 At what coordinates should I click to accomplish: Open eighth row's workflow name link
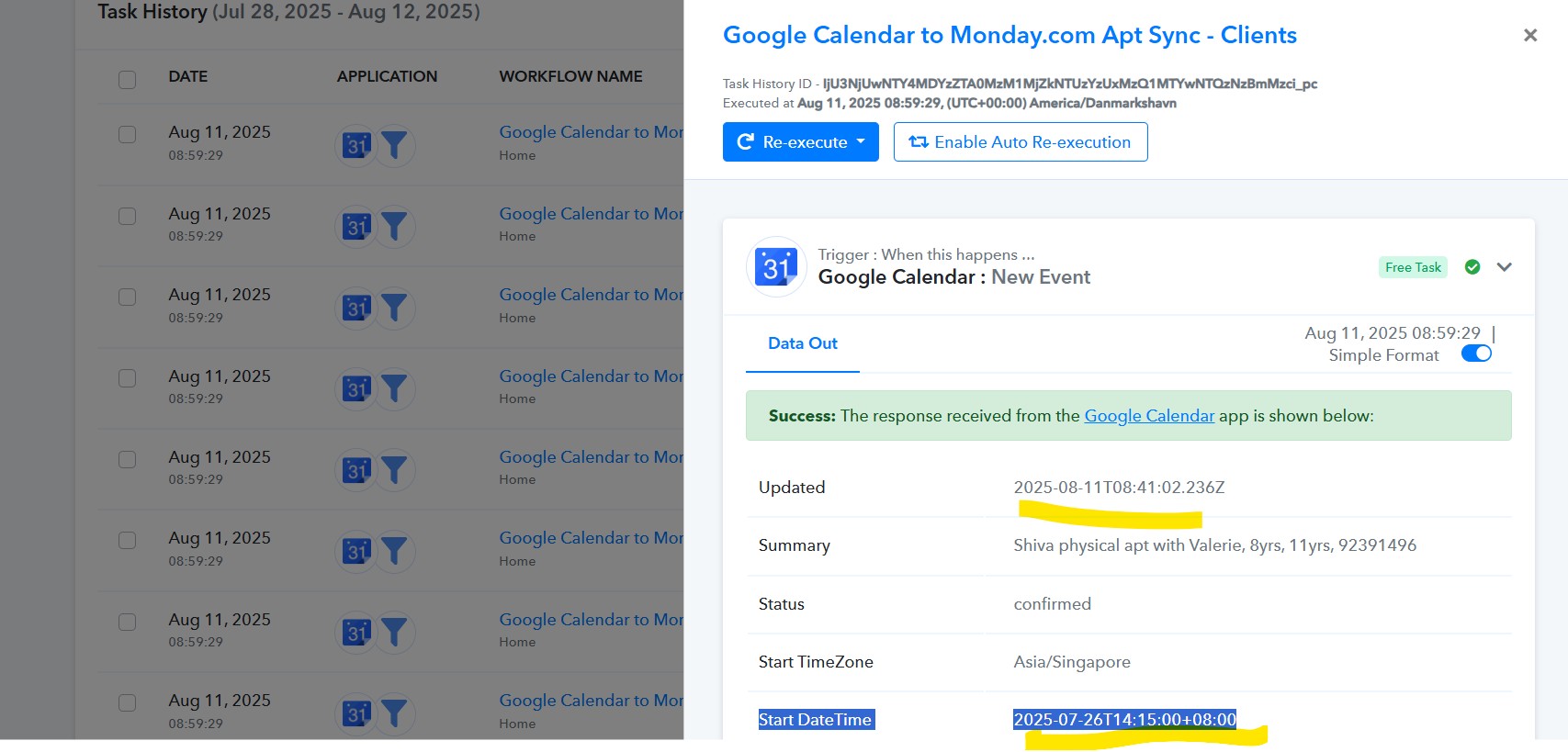pyautogui.click(x=591, y=701)
